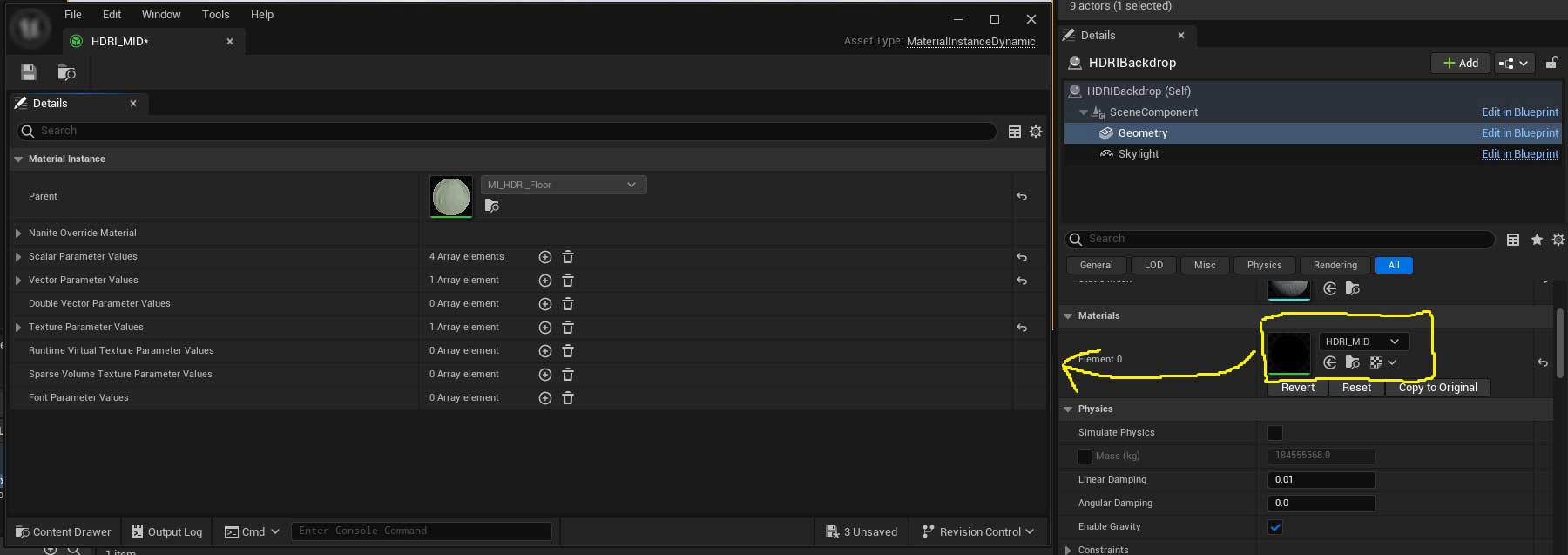The image size is (1568, 555).
Task: Click the lock icon next to Add button
Action: 1551,63
